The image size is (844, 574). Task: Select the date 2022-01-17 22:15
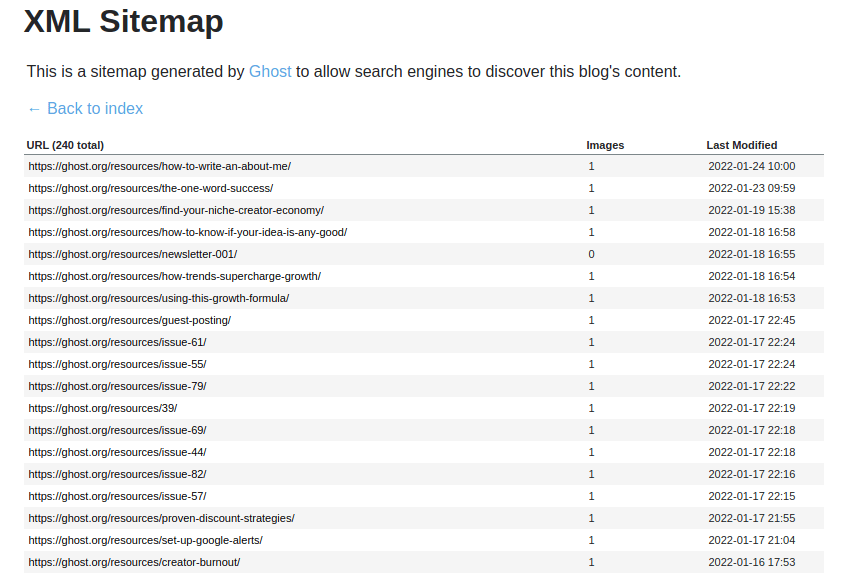click(x=751, y=496)
